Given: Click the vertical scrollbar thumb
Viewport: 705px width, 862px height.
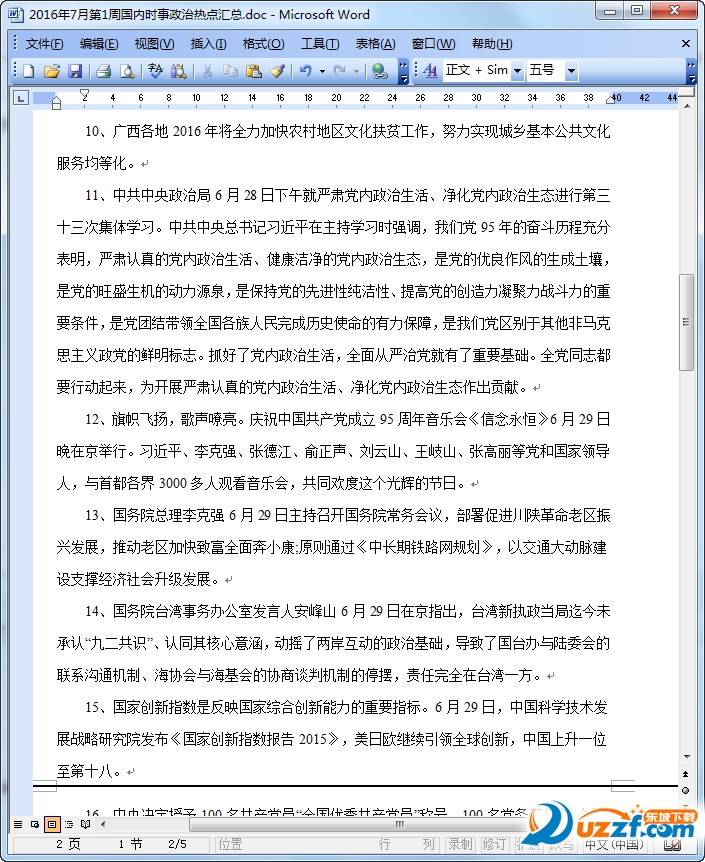Looking at the screenshot, I should [x=686, y=322].
